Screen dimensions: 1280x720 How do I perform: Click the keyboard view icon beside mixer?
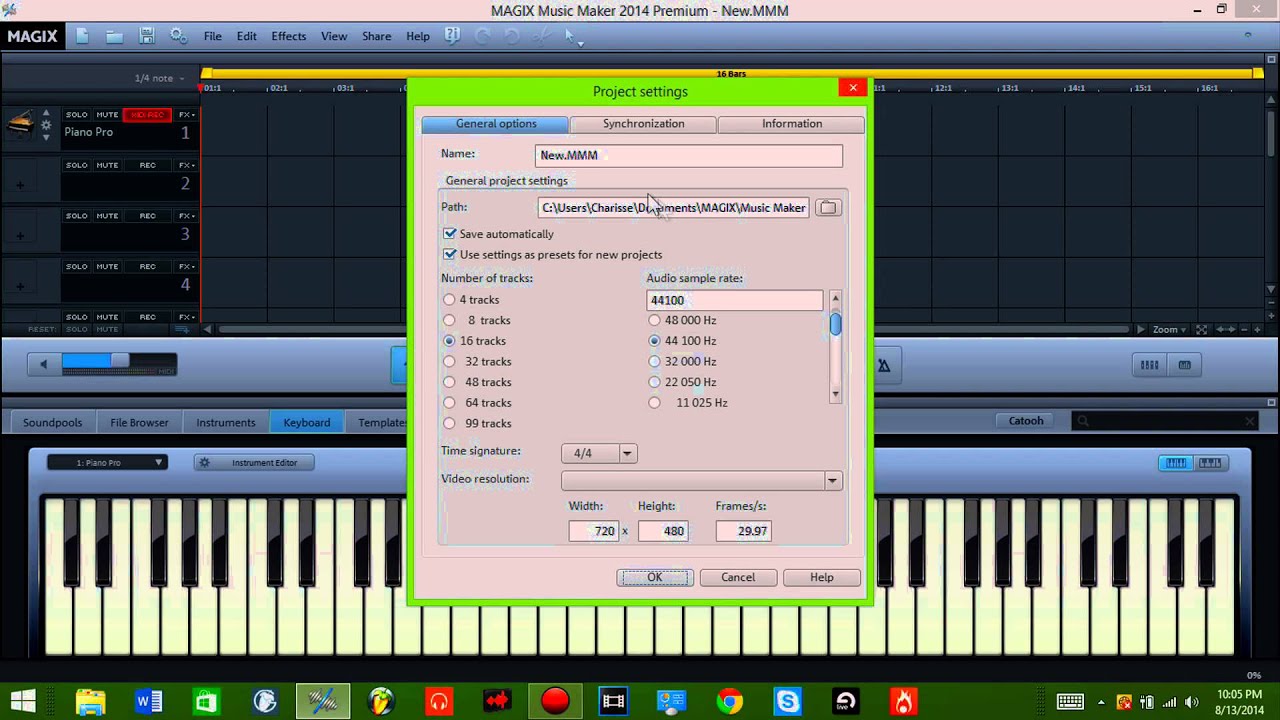1185,365
